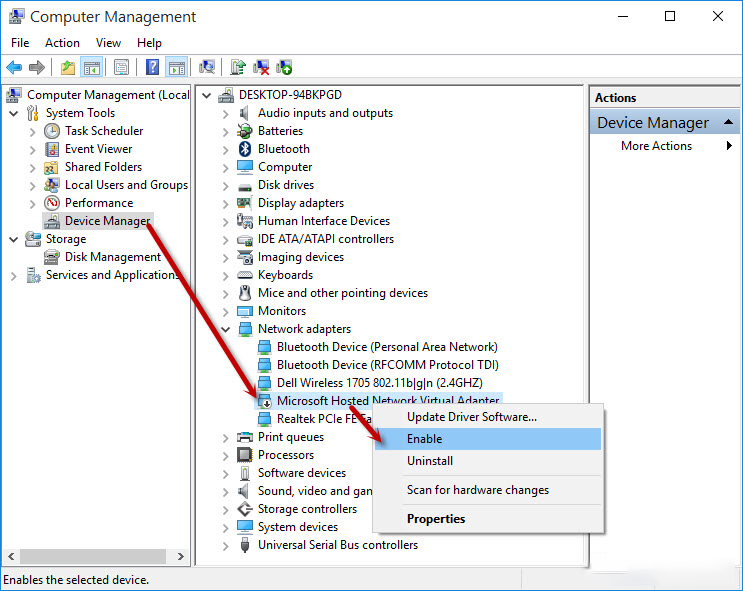Expand the Bluetooth device category
743x591 pixels.
click(x=226, y=149)
